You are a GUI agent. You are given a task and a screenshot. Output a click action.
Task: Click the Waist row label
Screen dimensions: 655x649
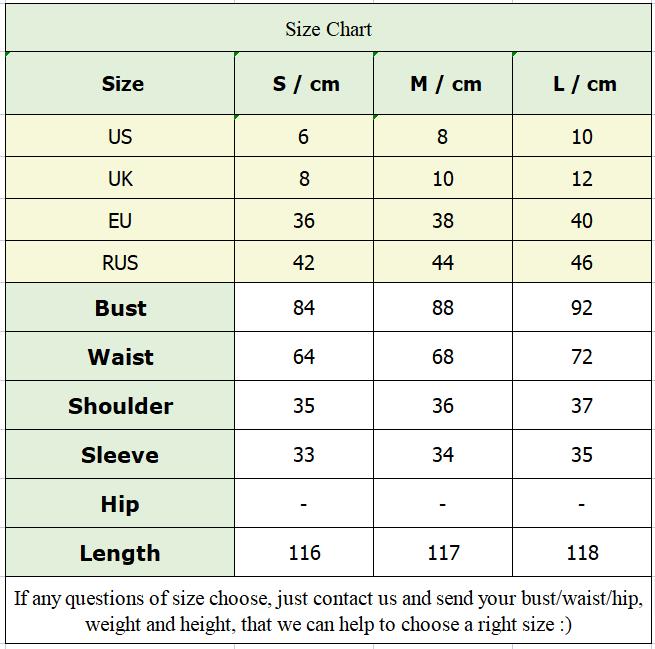(x=120, y=357)
